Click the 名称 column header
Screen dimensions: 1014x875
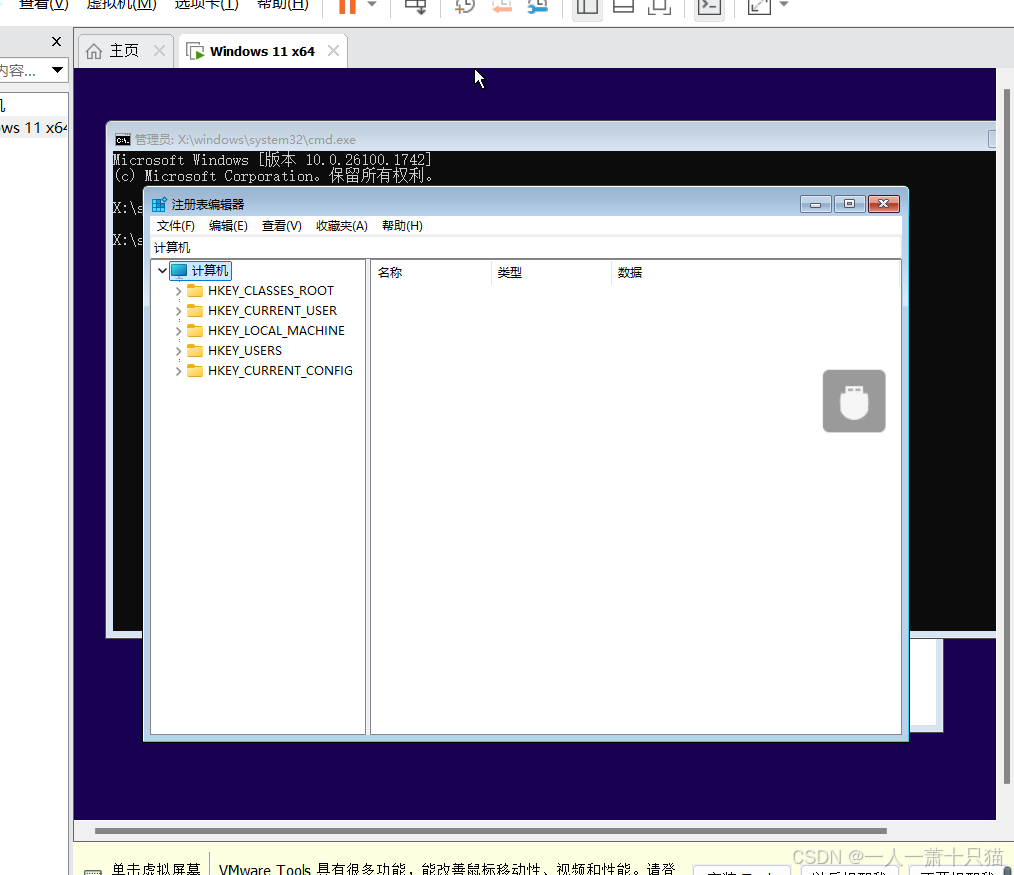431,272
